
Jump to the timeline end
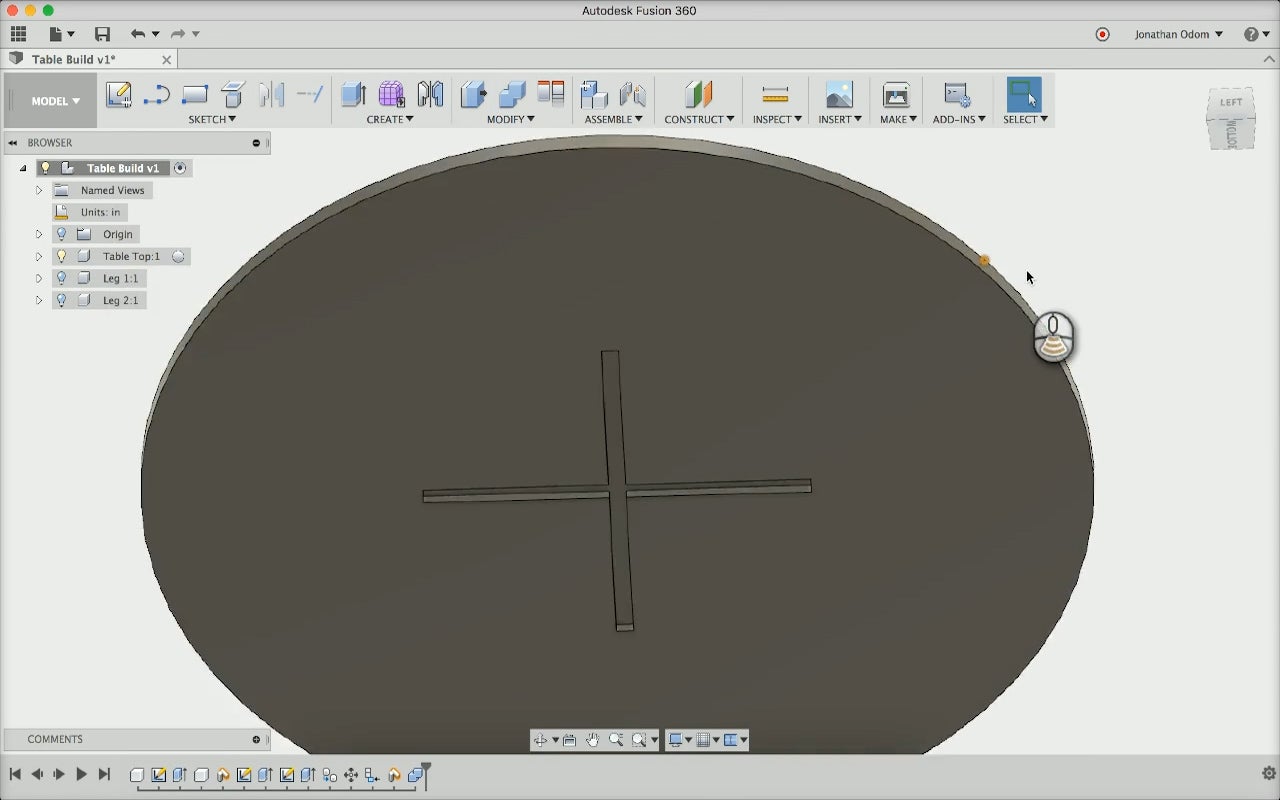[103, 774]
